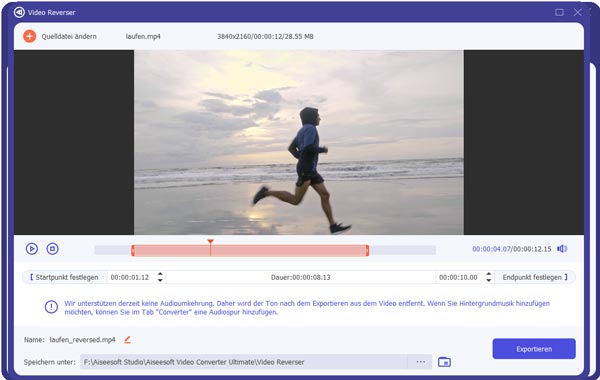Click inside the pink selected timeline range

point(250,251)
